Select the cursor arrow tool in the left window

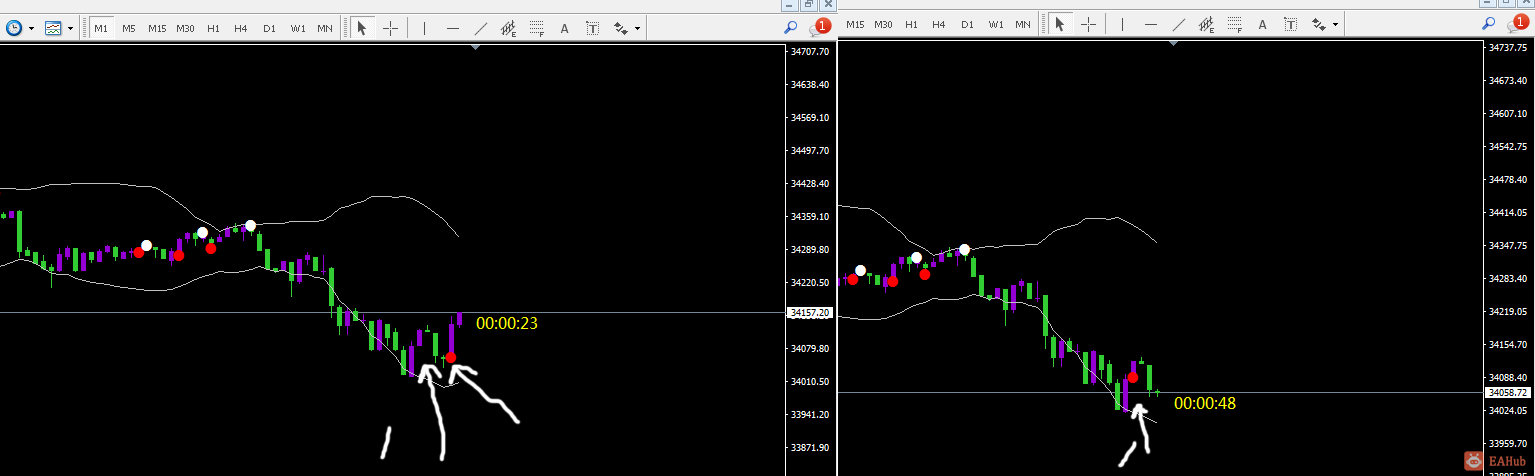(x=361, y=28)
